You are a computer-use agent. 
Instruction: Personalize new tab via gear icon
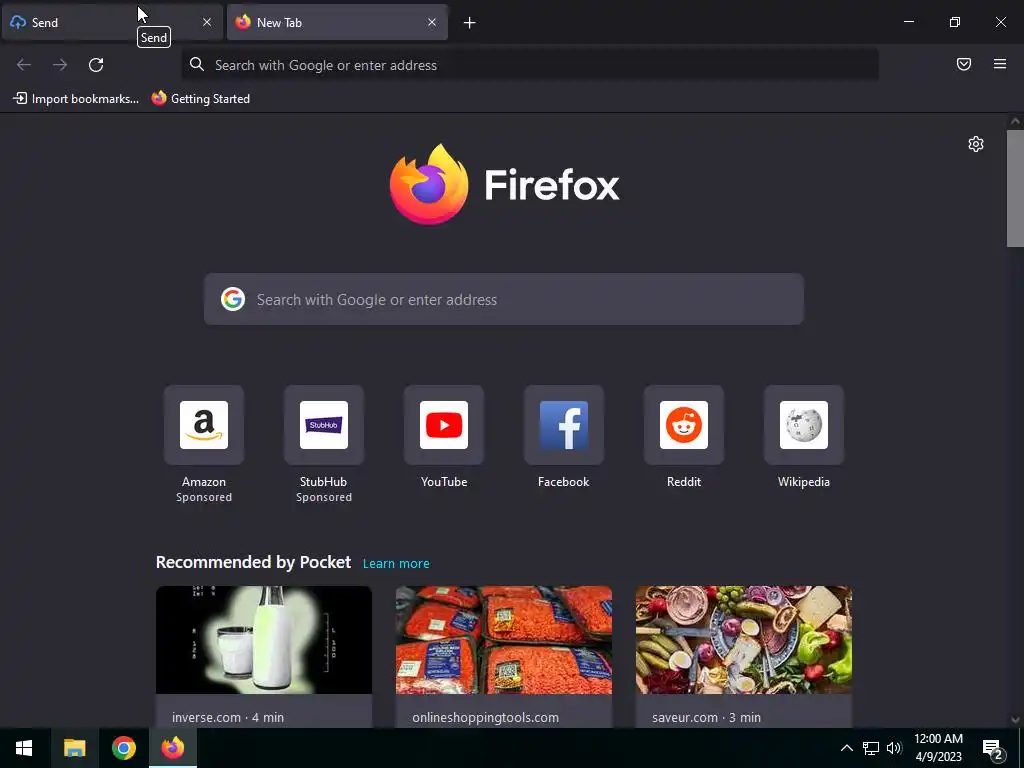tap(976, 144)
